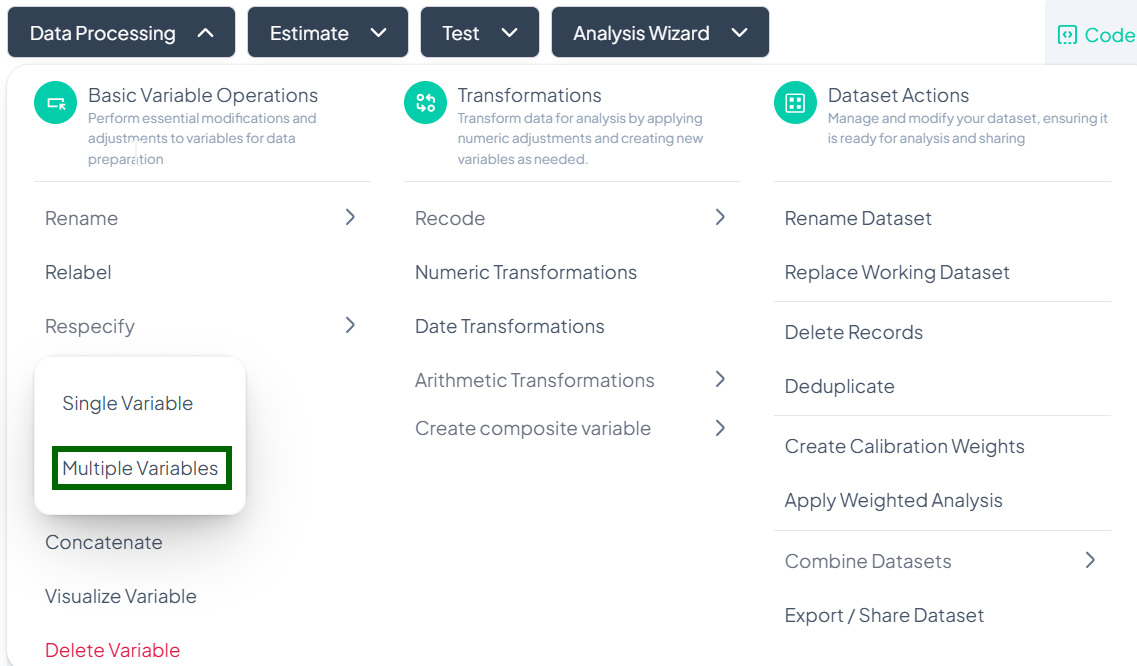Click Export / Share Dataset
The height and width of the screenshot is (666, 1137).
(885, 615)
